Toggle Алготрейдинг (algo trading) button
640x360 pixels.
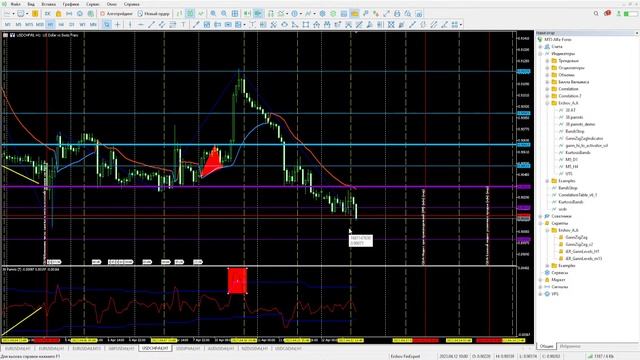pos(116,13)
